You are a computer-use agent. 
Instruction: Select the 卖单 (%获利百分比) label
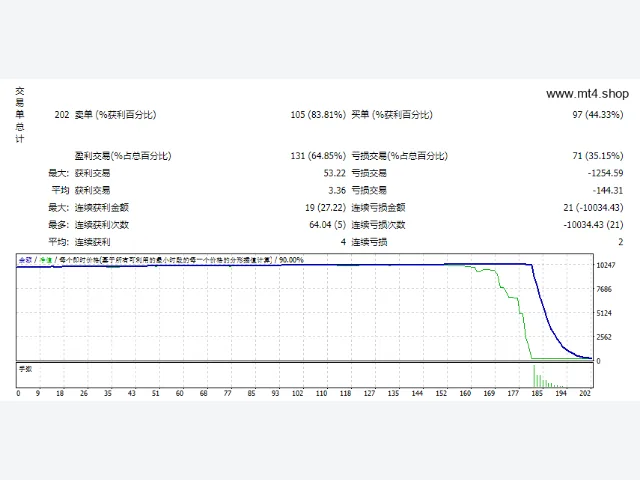pos(116,115)
